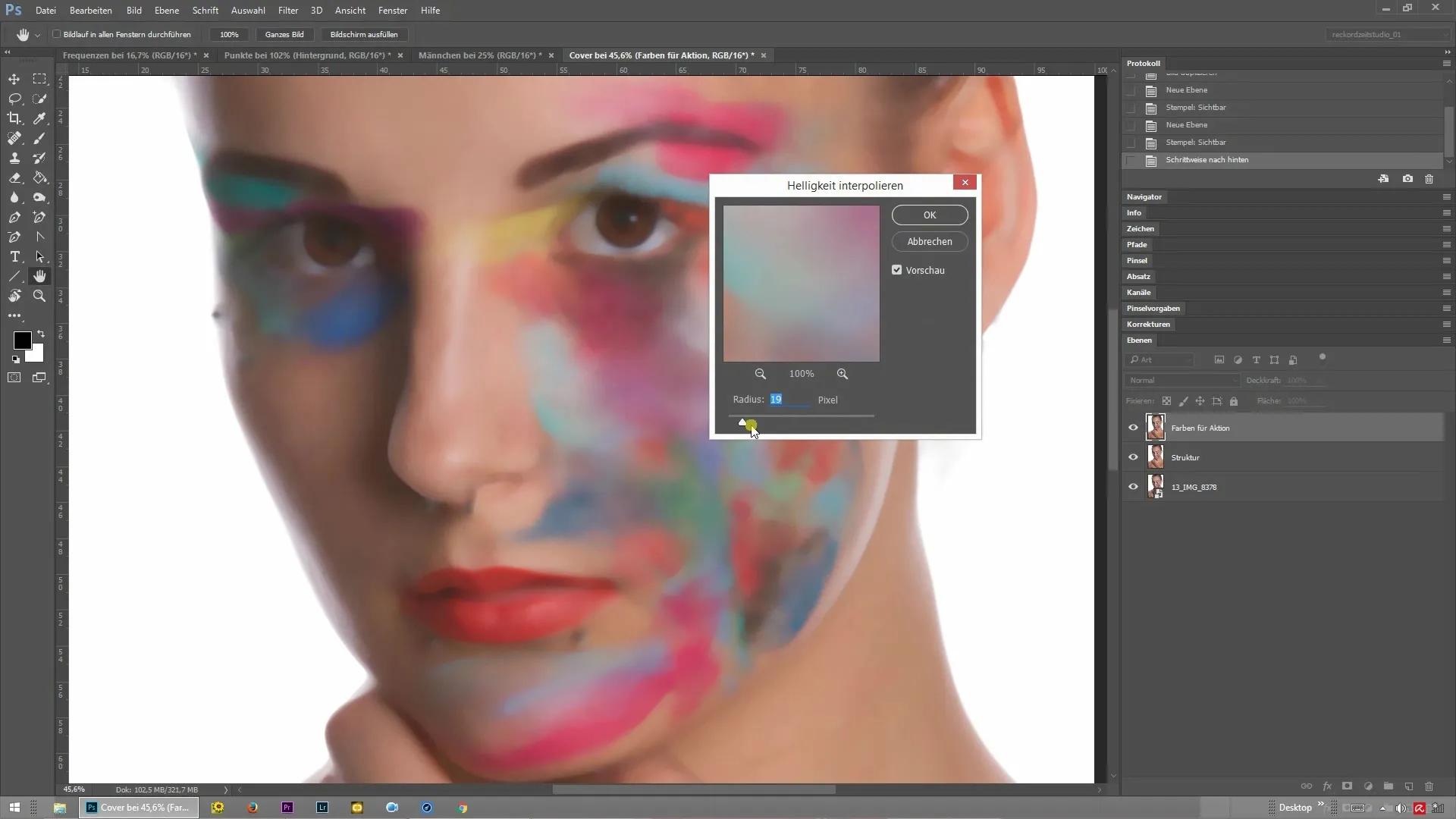This screenshot has width=1456, height=819.
Task: Select the Rectangular Marquee tool
Action: [x=39, y=79]
